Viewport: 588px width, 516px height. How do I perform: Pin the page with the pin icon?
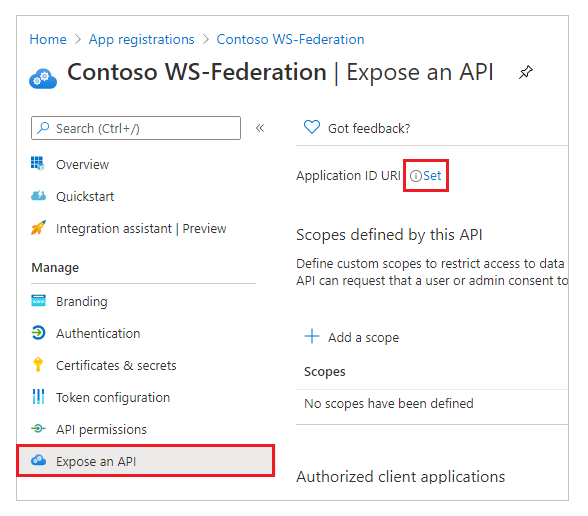coord(526,72)
